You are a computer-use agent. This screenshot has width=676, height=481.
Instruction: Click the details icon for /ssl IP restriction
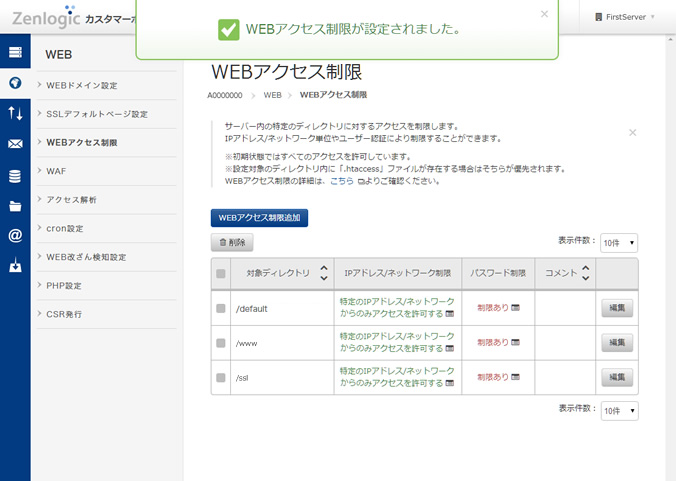pyautogui.click(x=450, y=383)
